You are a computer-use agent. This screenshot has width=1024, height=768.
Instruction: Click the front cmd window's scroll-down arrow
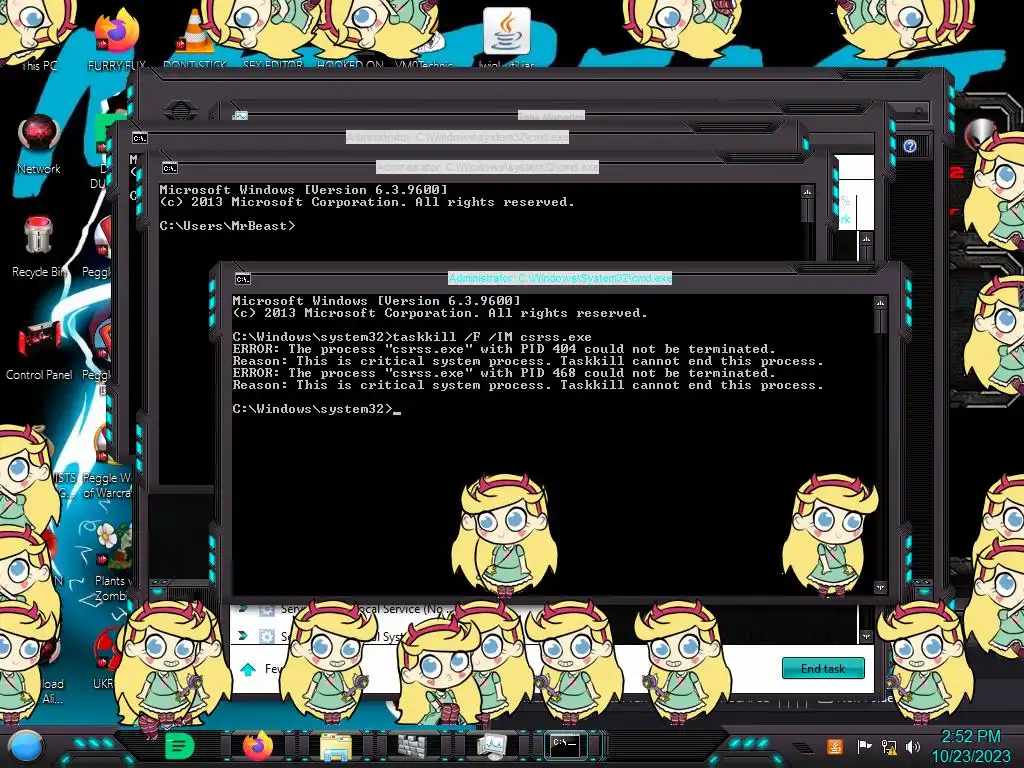[880, 587]
